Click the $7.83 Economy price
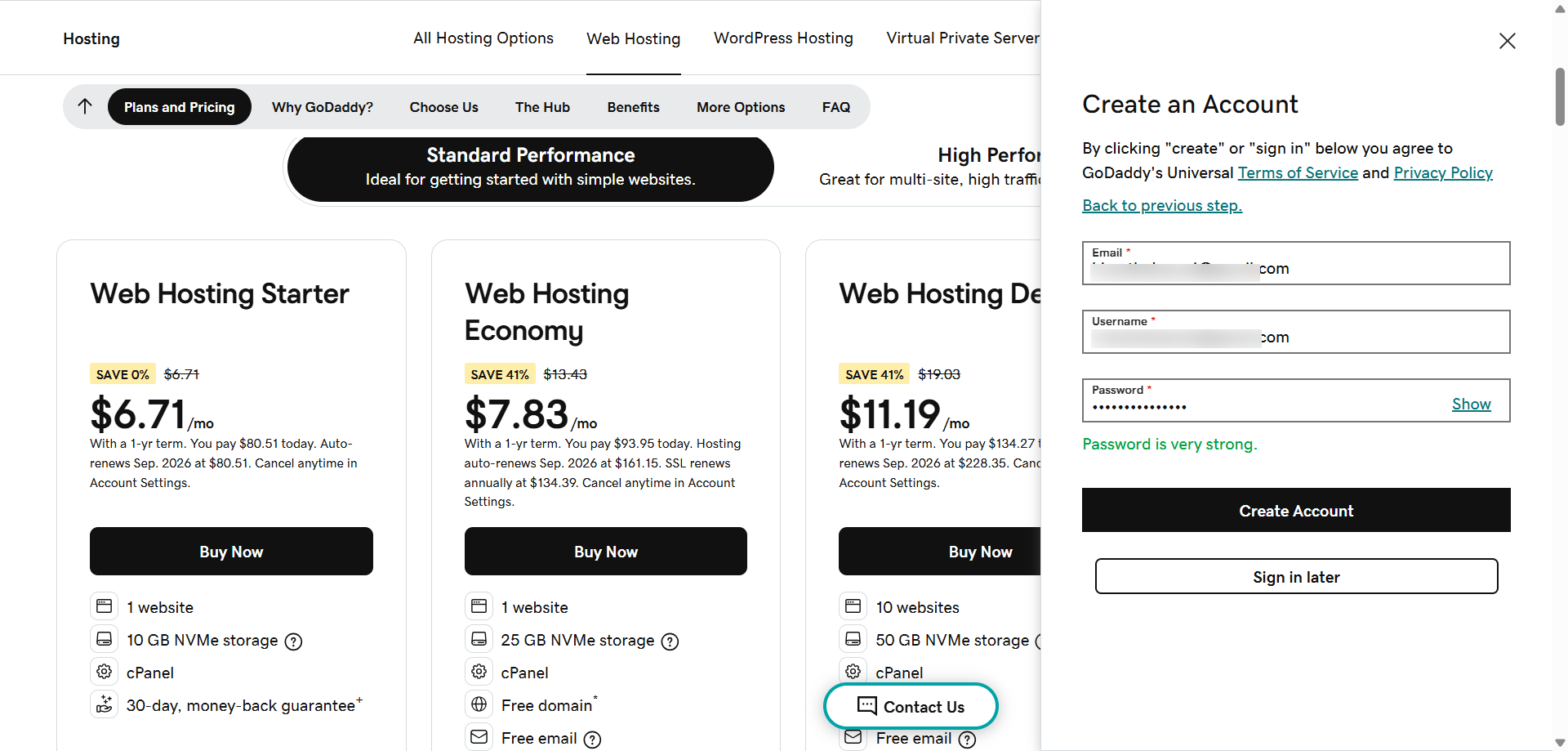 pyautogui.click(x=516, y=413)
